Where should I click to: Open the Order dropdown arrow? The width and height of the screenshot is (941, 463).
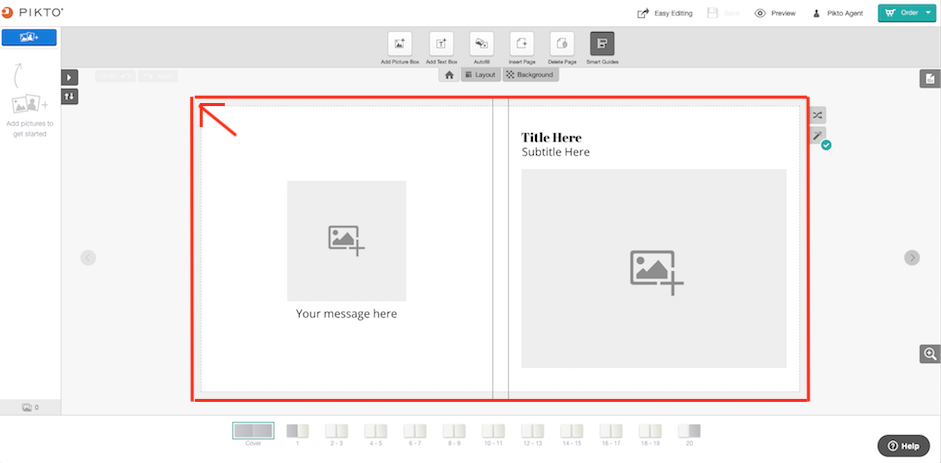pyautogui.click(x=928, y=13)
